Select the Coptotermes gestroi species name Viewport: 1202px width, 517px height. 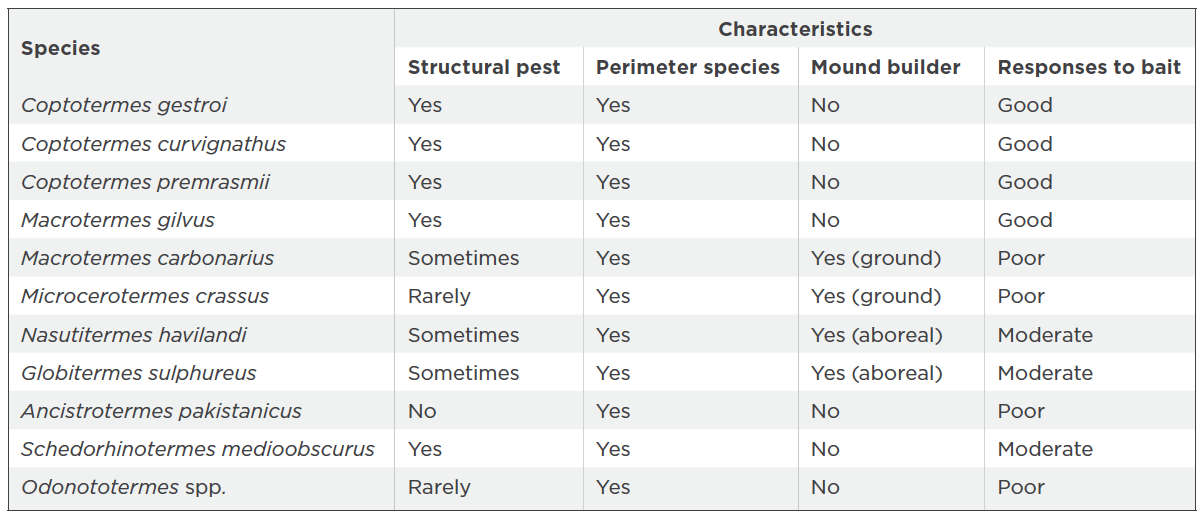[x=125, y=105]
